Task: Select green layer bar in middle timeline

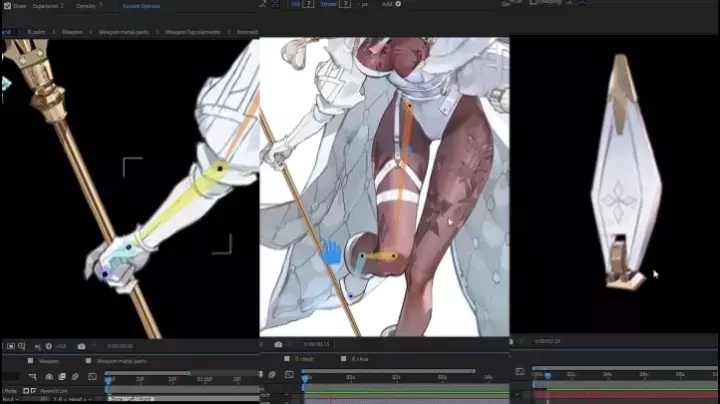Action: (406, 393)
